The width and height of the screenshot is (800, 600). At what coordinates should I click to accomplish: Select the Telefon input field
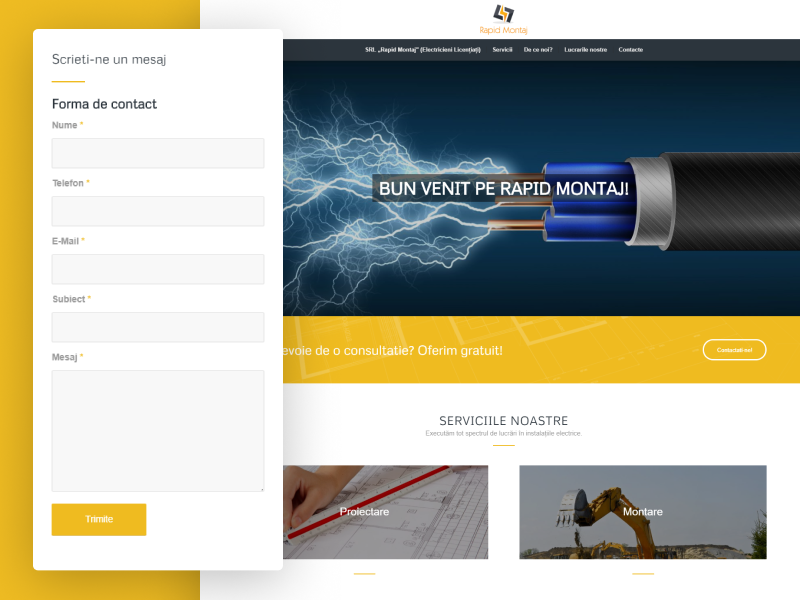[158, 211]
